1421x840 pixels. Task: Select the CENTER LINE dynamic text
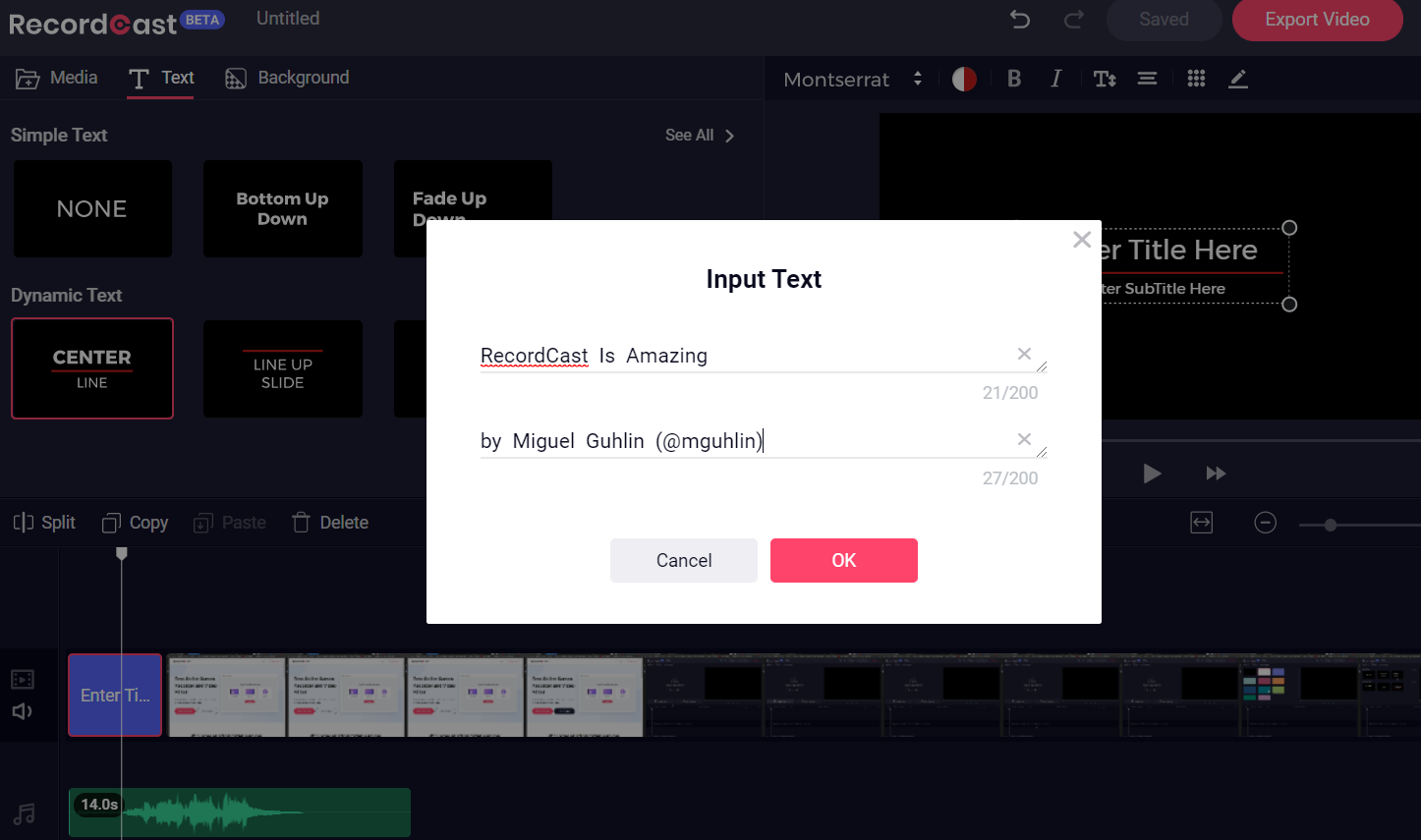coord(92,368)
